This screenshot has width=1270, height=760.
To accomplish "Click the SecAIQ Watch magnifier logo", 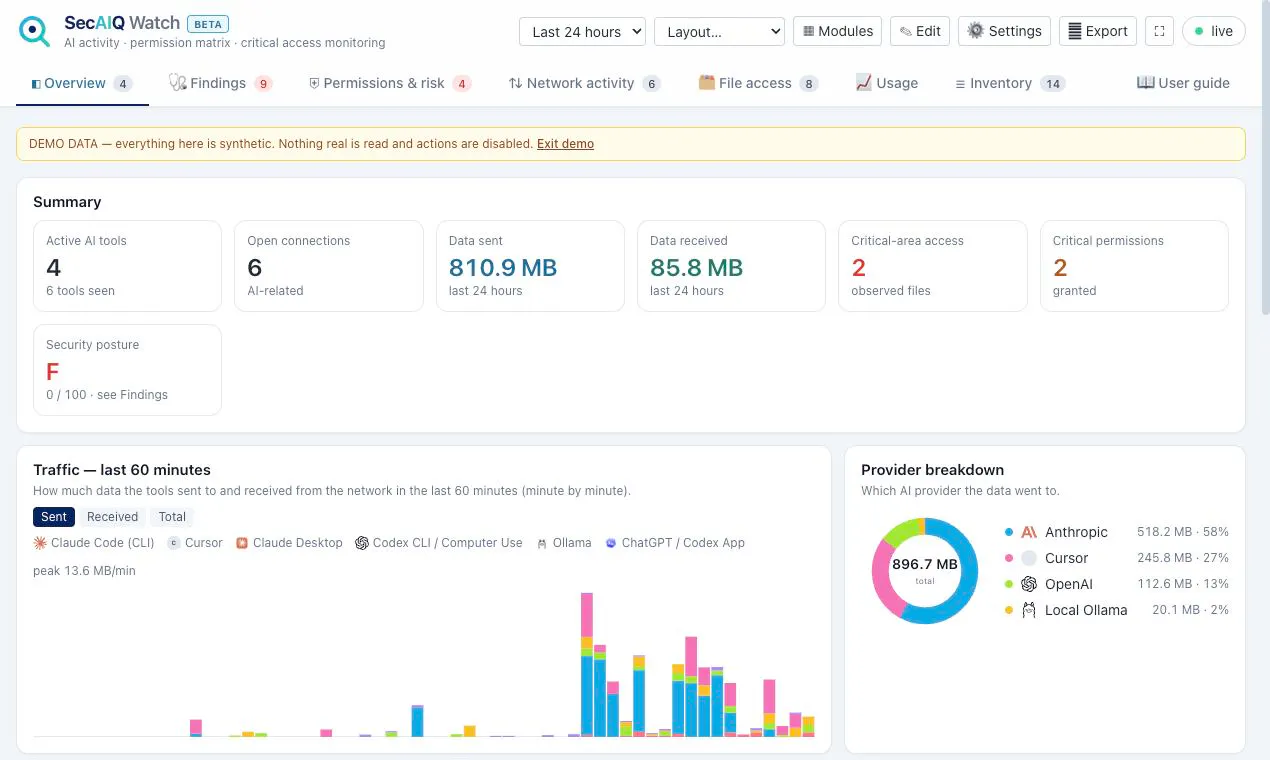I will coord(34,32).
